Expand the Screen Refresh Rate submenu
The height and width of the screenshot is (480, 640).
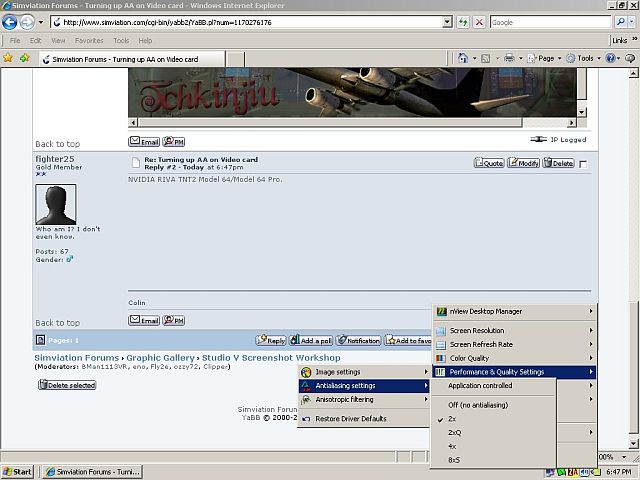tap(480, 344)
